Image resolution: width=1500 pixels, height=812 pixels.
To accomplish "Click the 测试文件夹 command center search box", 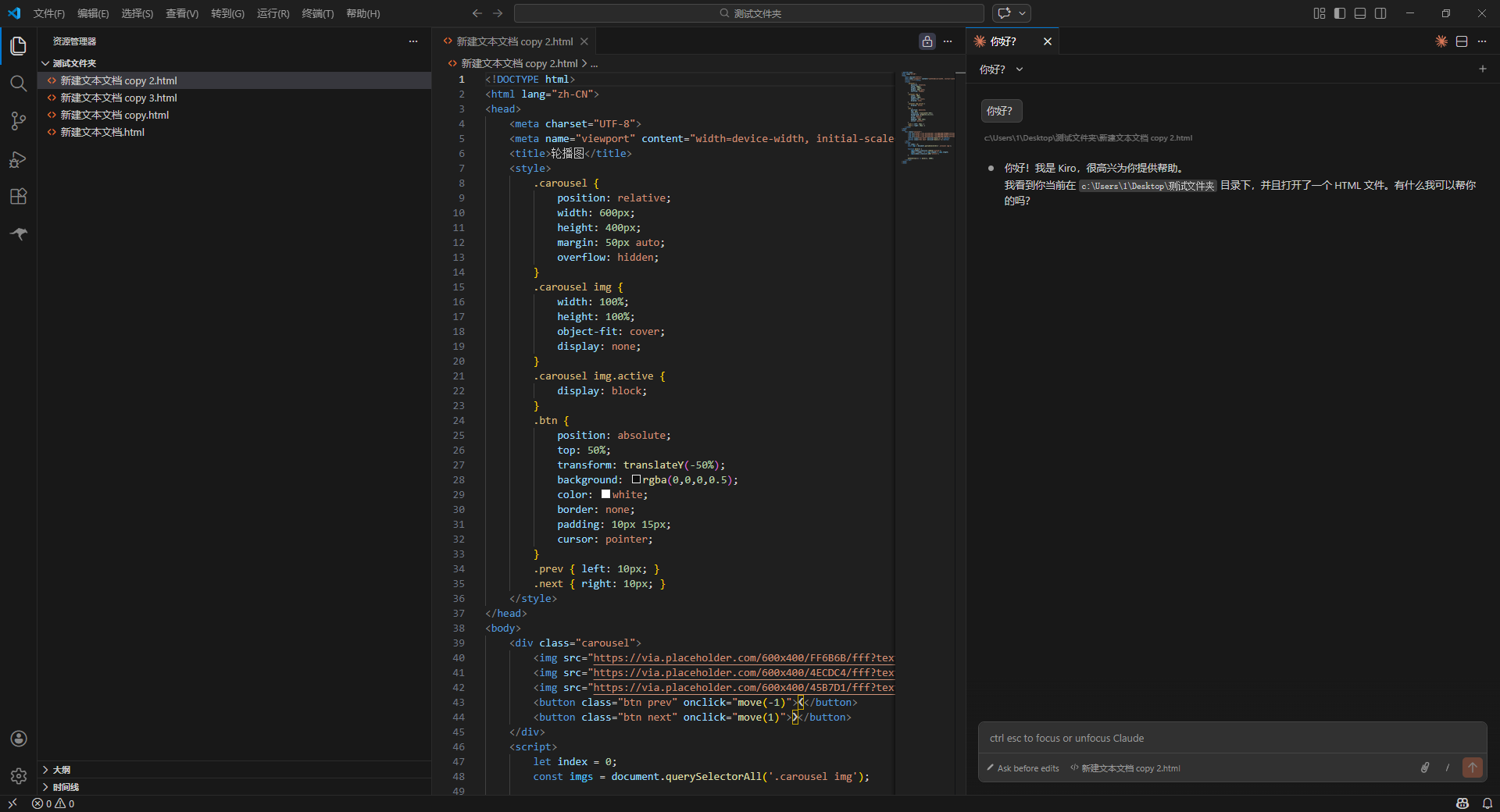I will tap(749, 13).
